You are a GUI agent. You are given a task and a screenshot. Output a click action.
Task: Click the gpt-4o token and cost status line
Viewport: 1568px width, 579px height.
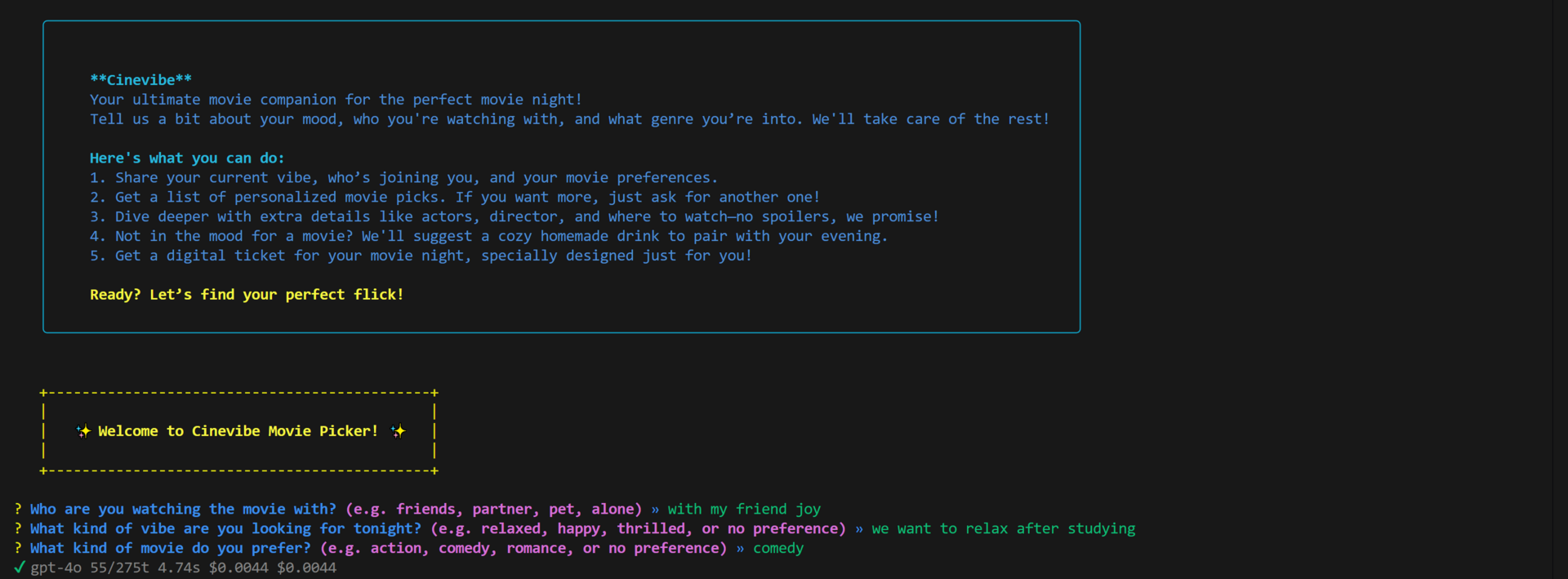[183, 568]
